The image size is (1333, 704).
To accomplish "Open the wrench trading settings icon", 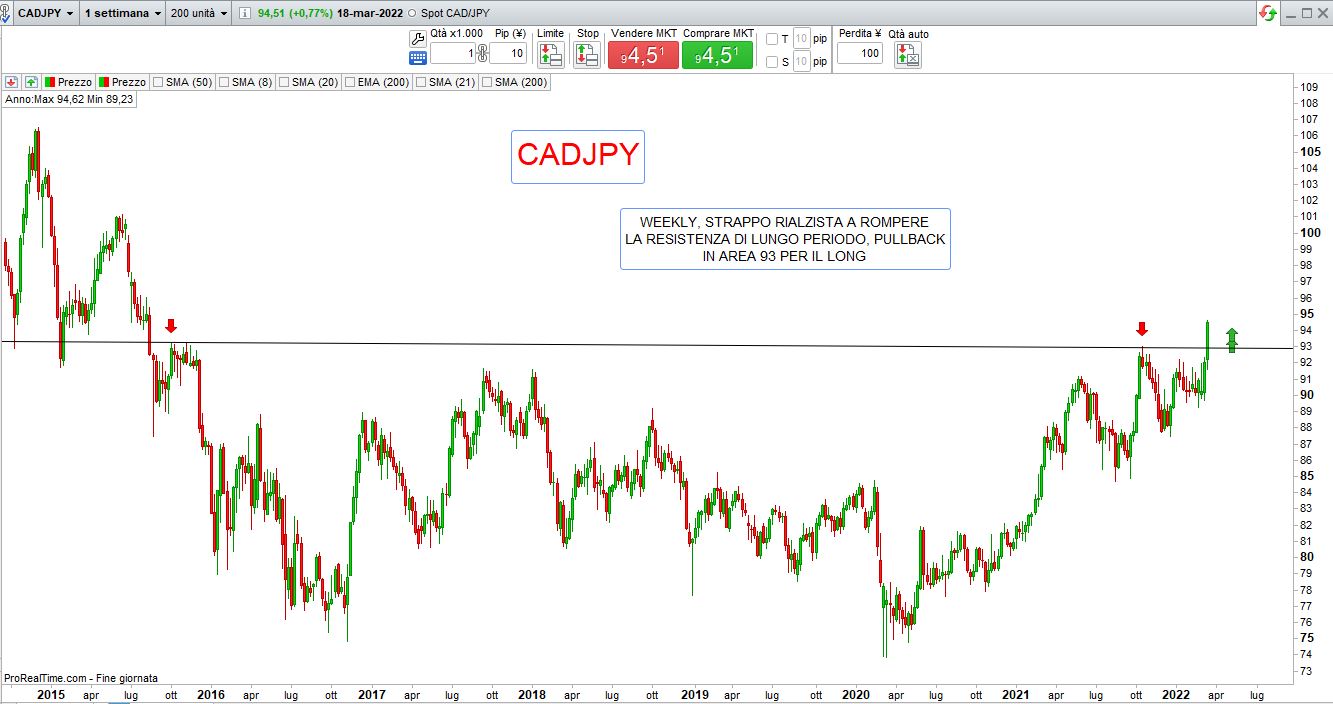I will (418, 37).
